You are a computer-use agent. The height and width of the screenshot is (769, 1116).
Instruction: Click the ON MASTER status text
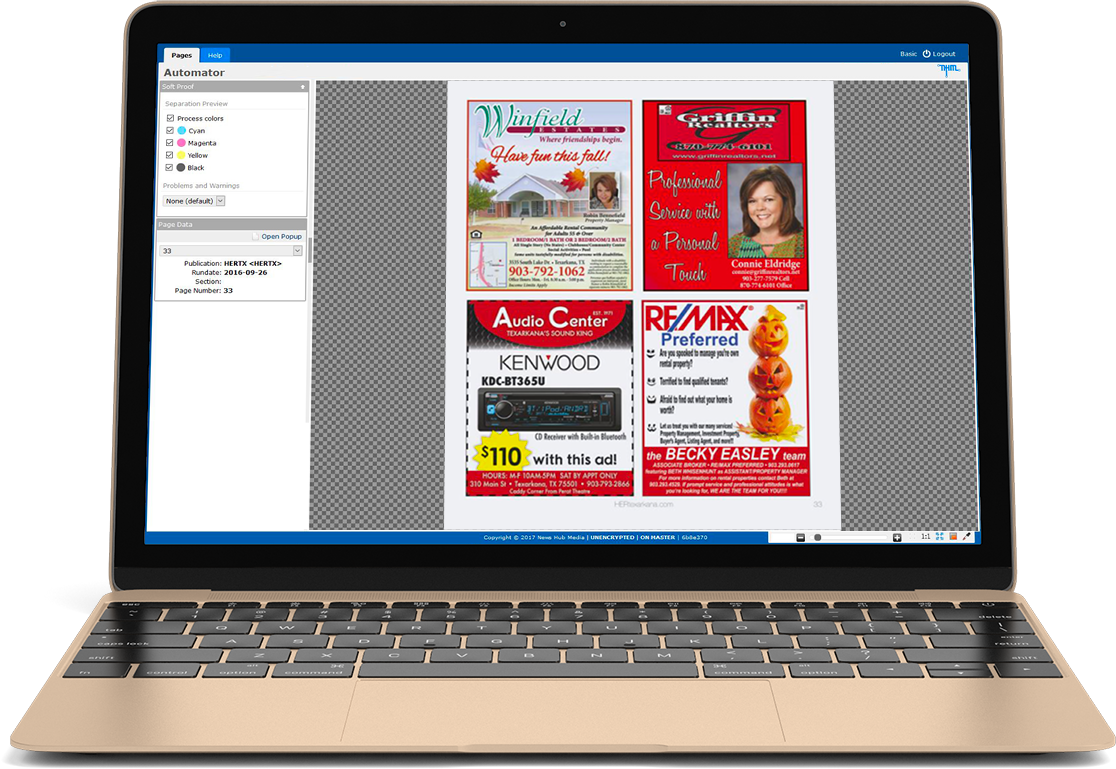click(658, 538)
